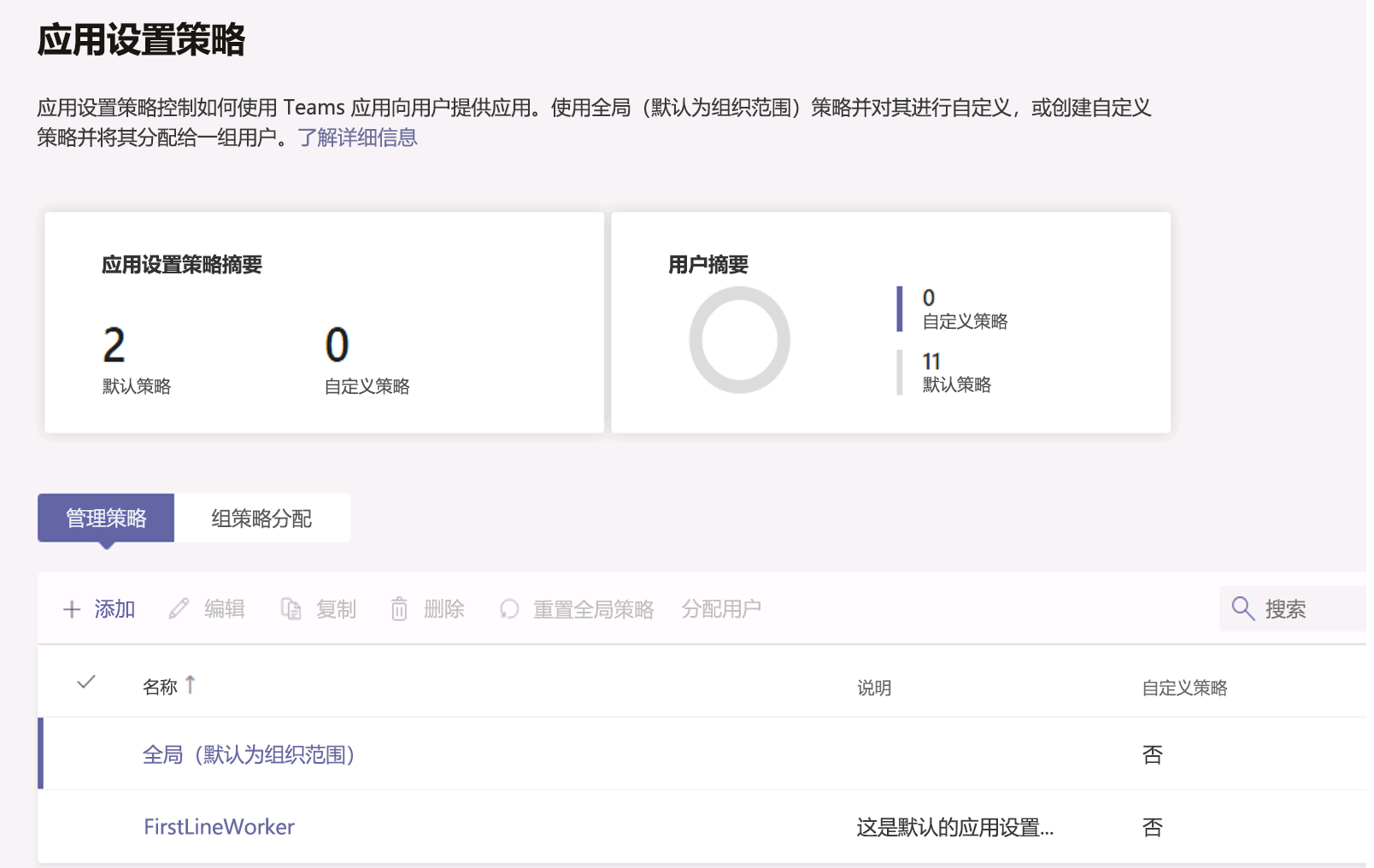The height and width of the screenshot is (868, 1374).
Task: Click the 2 默认策略 count
Action: pos(137,360)
